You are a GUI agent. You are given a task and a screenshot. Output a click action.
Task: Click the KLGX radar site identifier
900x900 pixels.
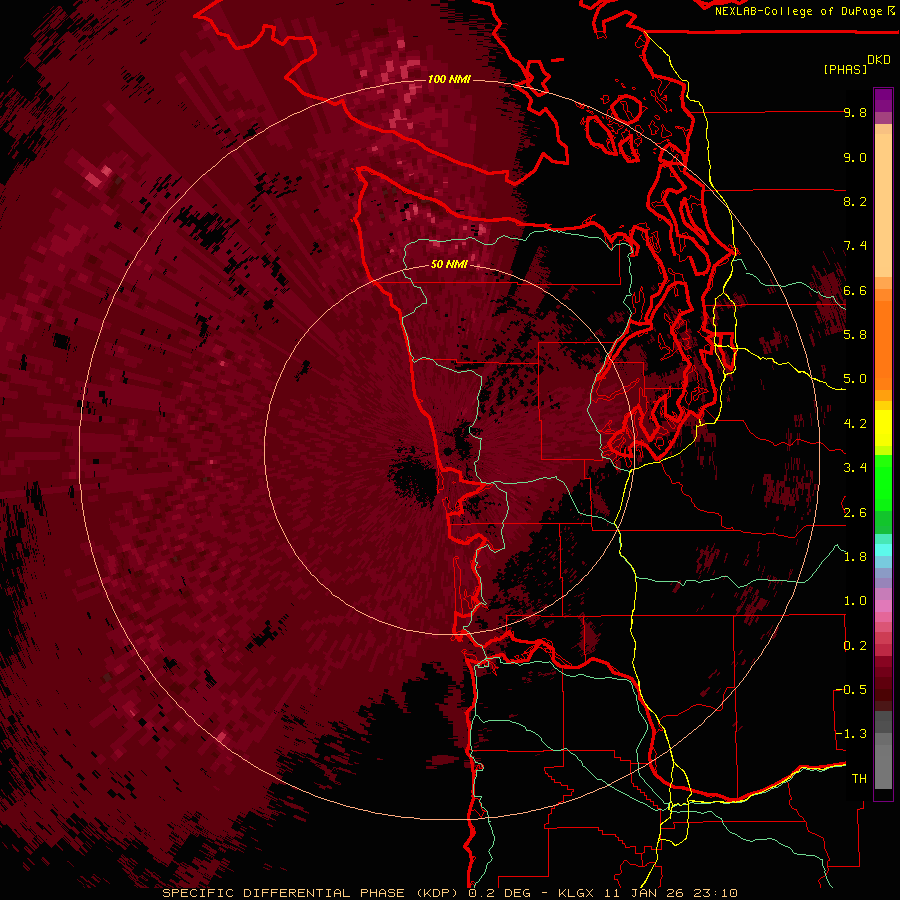[577, 893]
